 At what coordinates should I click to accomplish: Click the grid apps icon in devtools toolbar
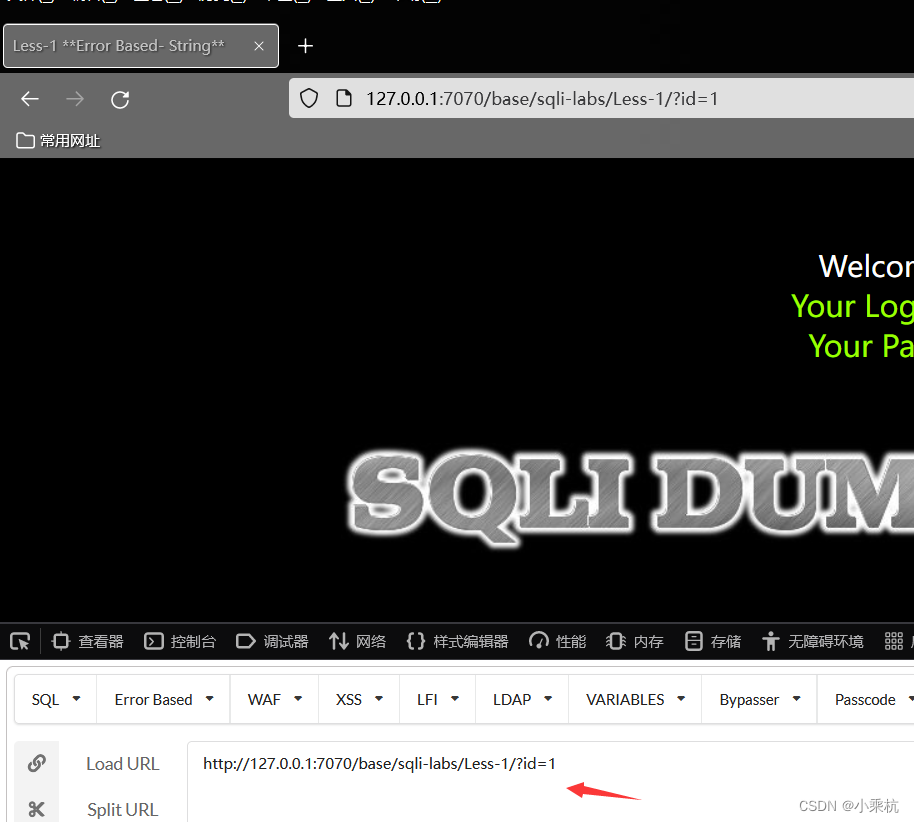tap(893, 641)
